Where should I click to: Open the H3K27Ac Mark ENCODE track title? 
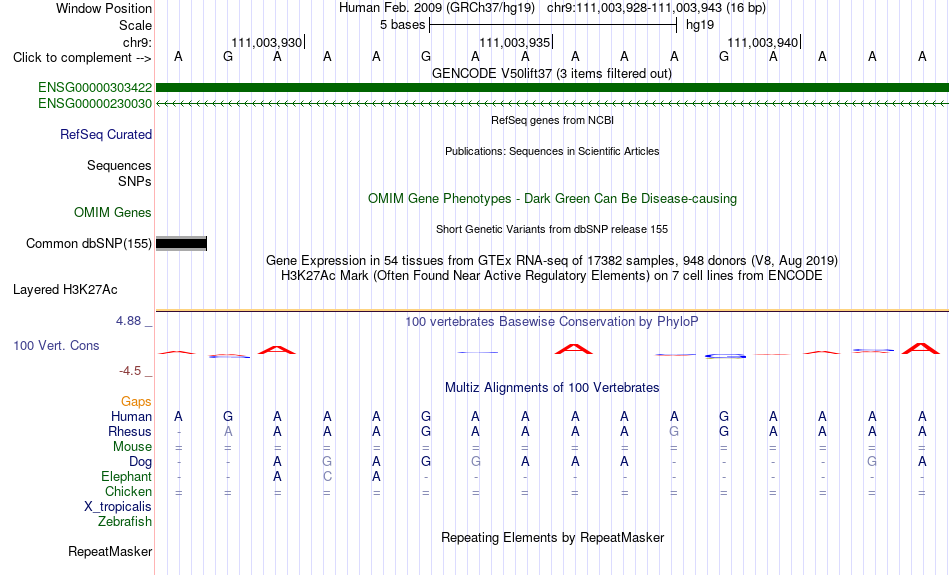tap(552, 276)
